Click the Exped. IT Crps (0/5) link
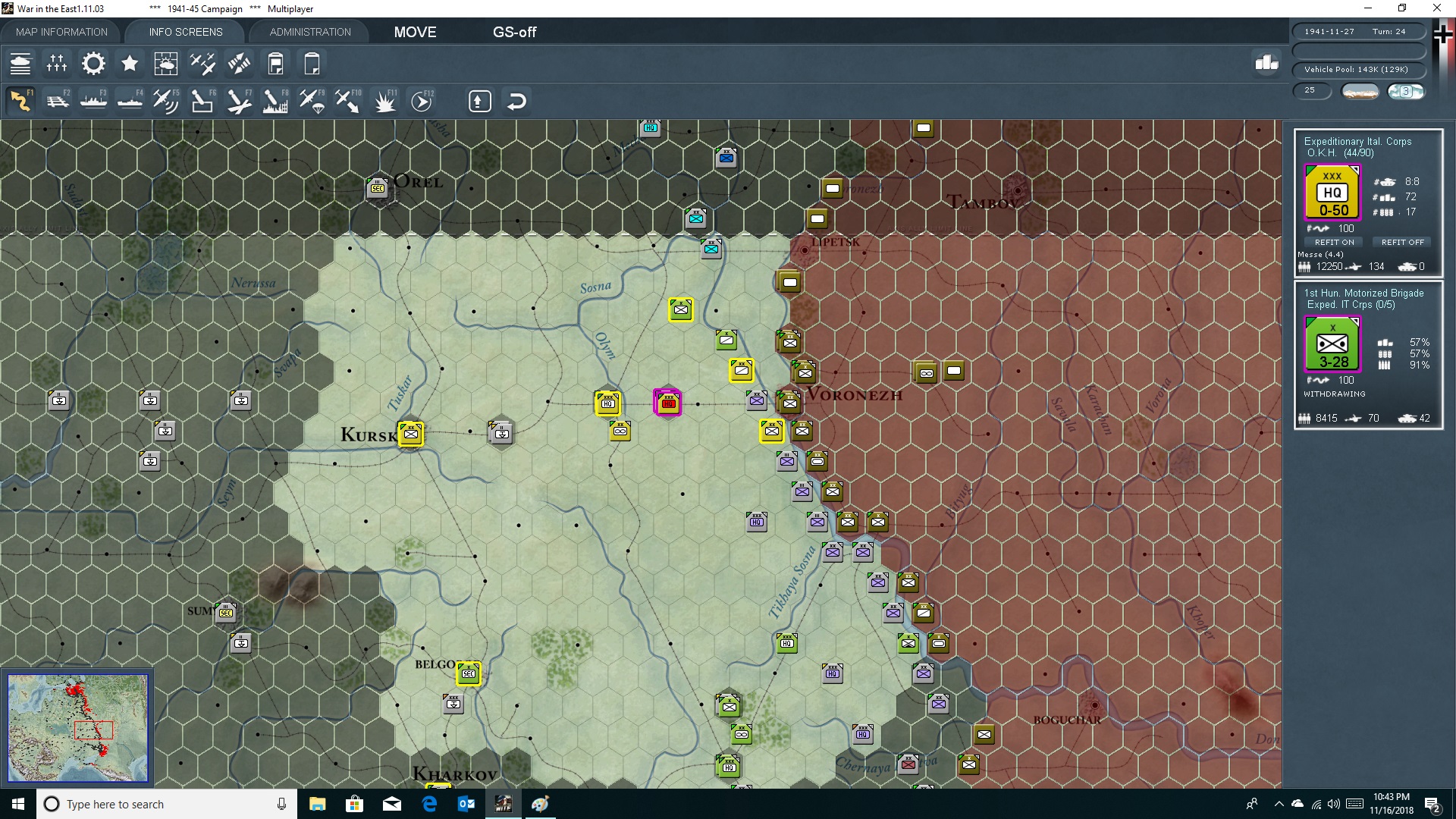 pos(1351,305)
